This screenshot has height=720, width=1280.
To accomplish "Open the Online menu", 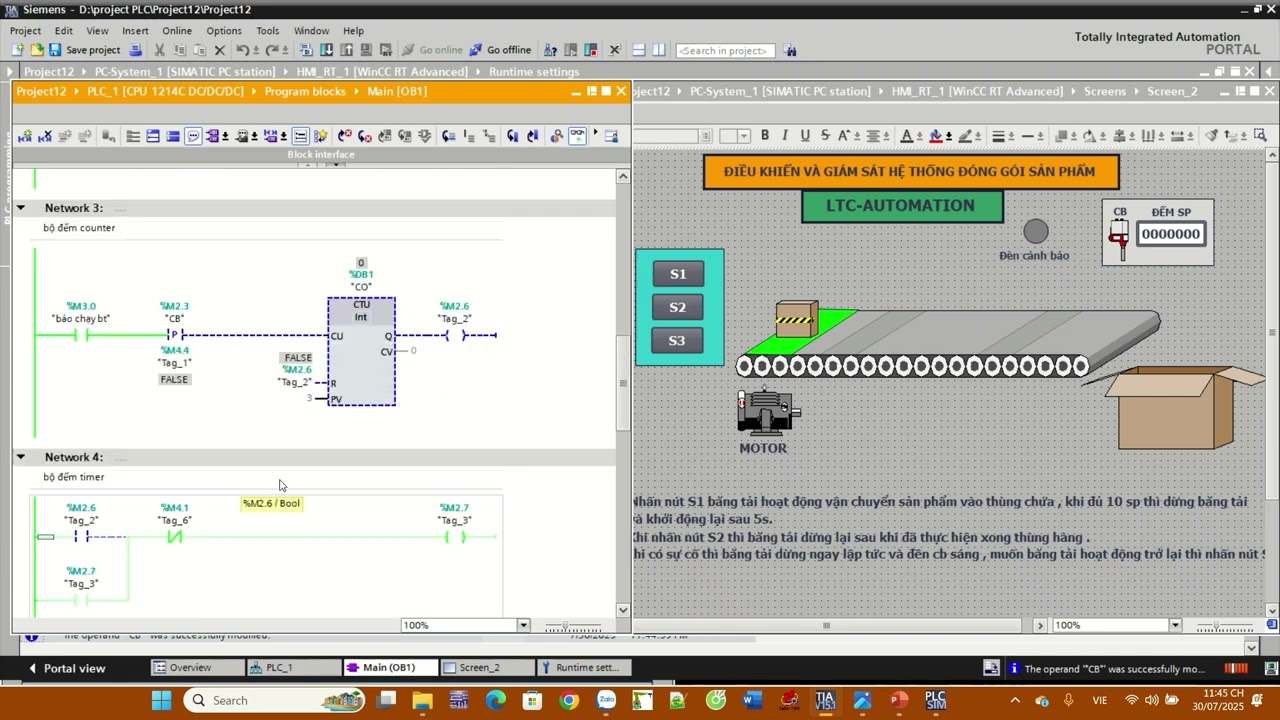I will coord(177,31).
